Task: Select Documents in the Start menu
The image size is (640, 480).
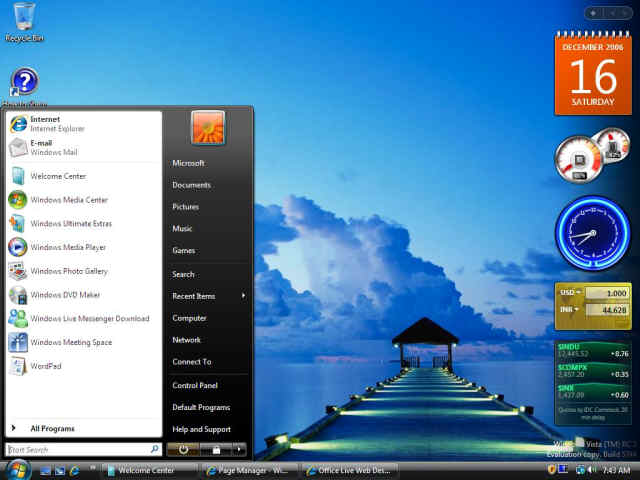Action: point(191,185)
